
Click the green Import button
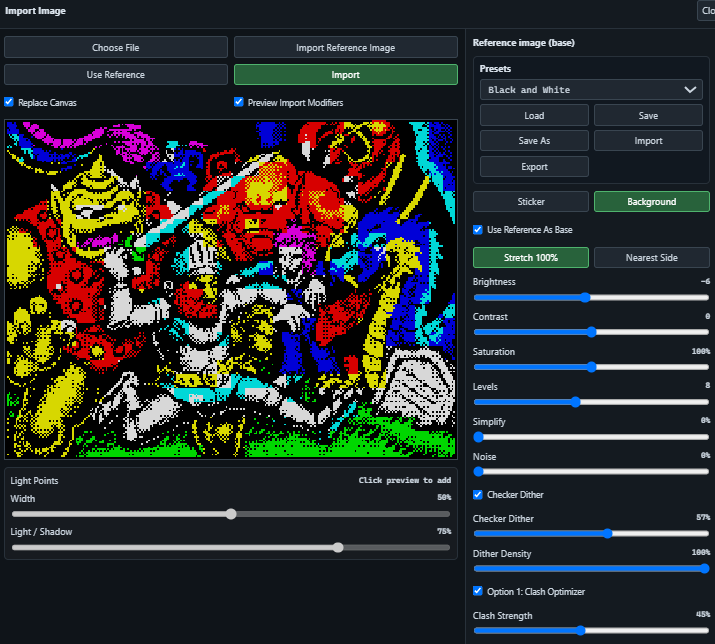346,74
